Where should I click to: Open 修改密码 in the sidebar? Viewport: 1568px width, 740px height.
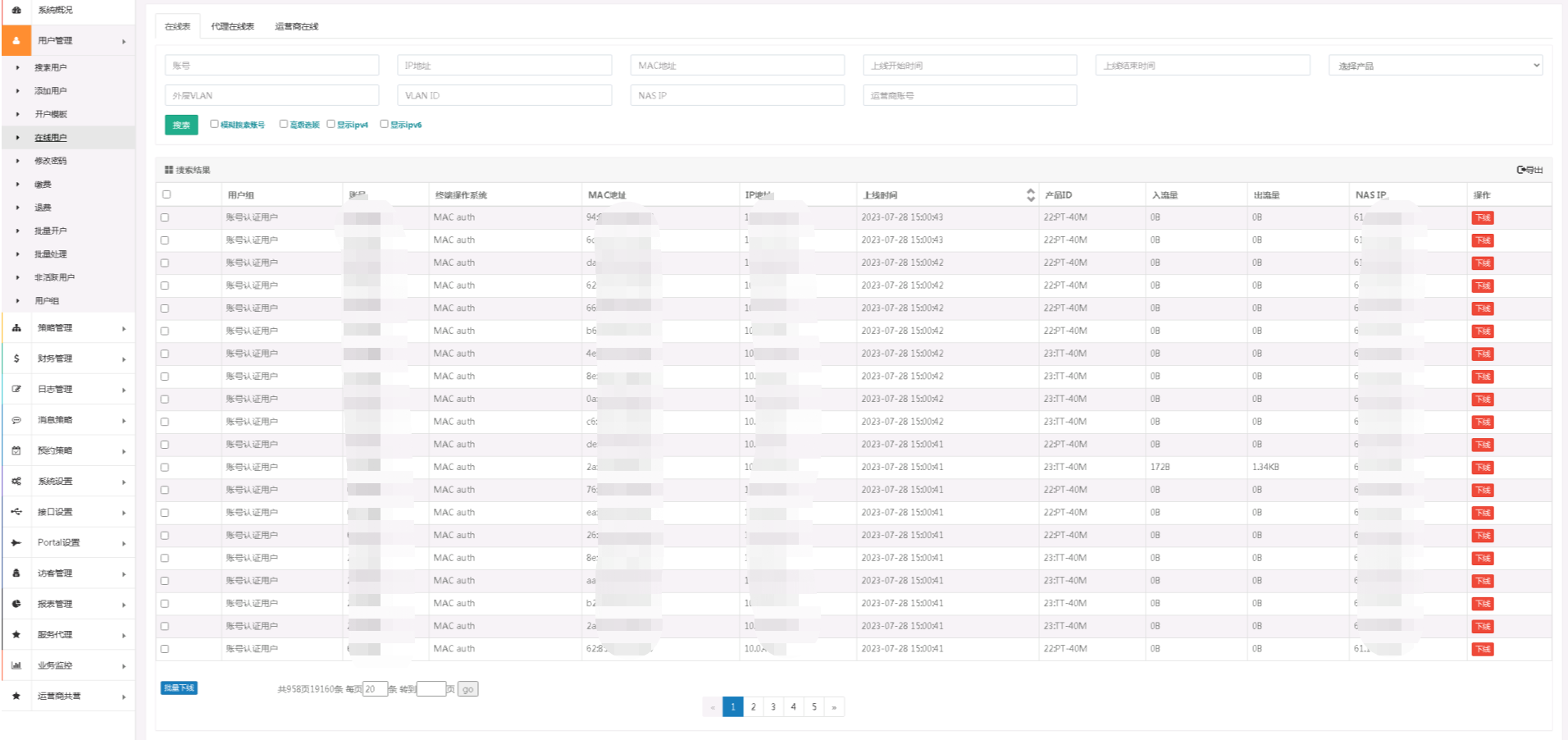(51, 161)
